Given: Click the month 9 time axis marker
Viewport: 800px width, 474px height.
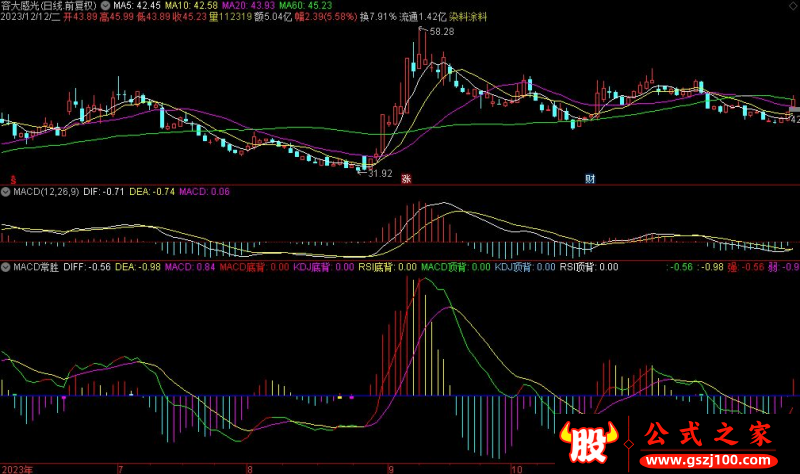Looking at the screenshot, I should (x=391, y=469).
